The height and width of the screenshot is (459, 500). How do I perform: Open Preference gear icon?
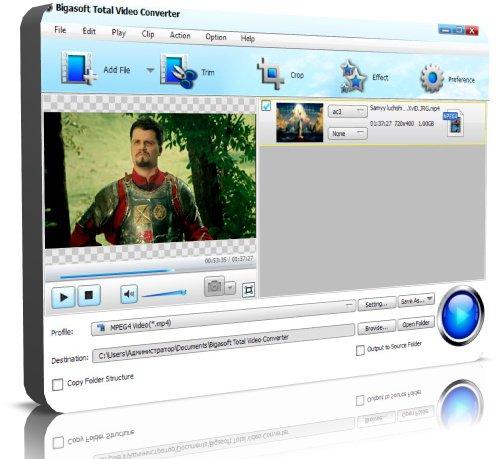432,79
